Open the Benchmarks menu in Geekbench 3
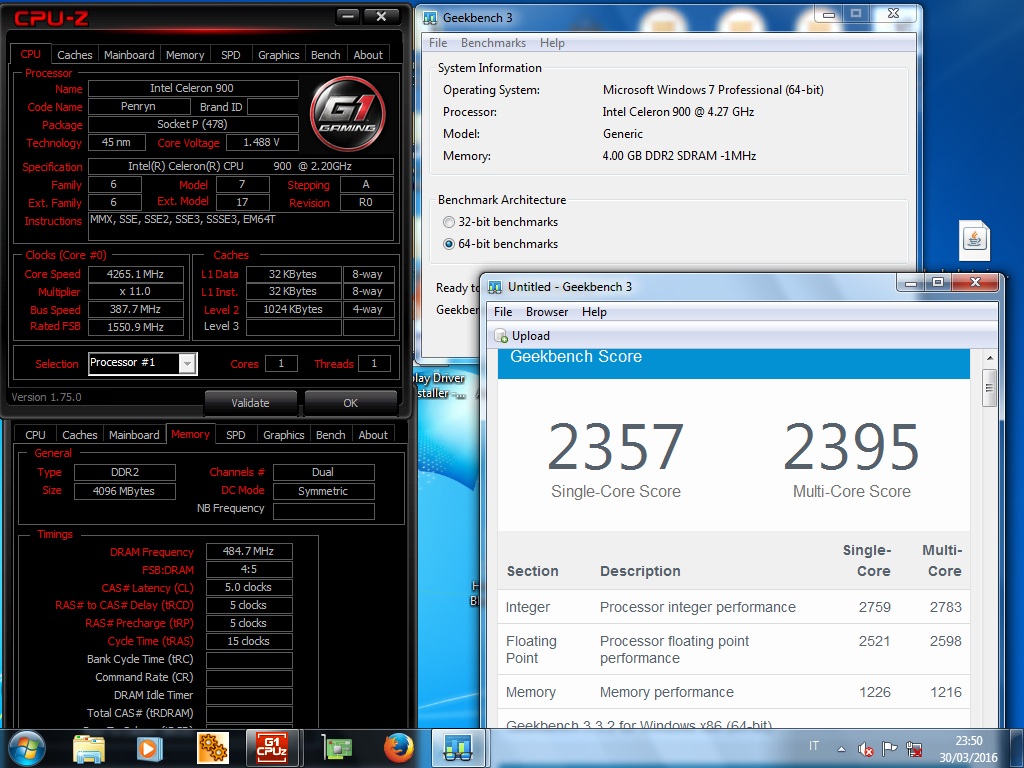The height and width of the screenshot is (768, 1024). (493, 42)
